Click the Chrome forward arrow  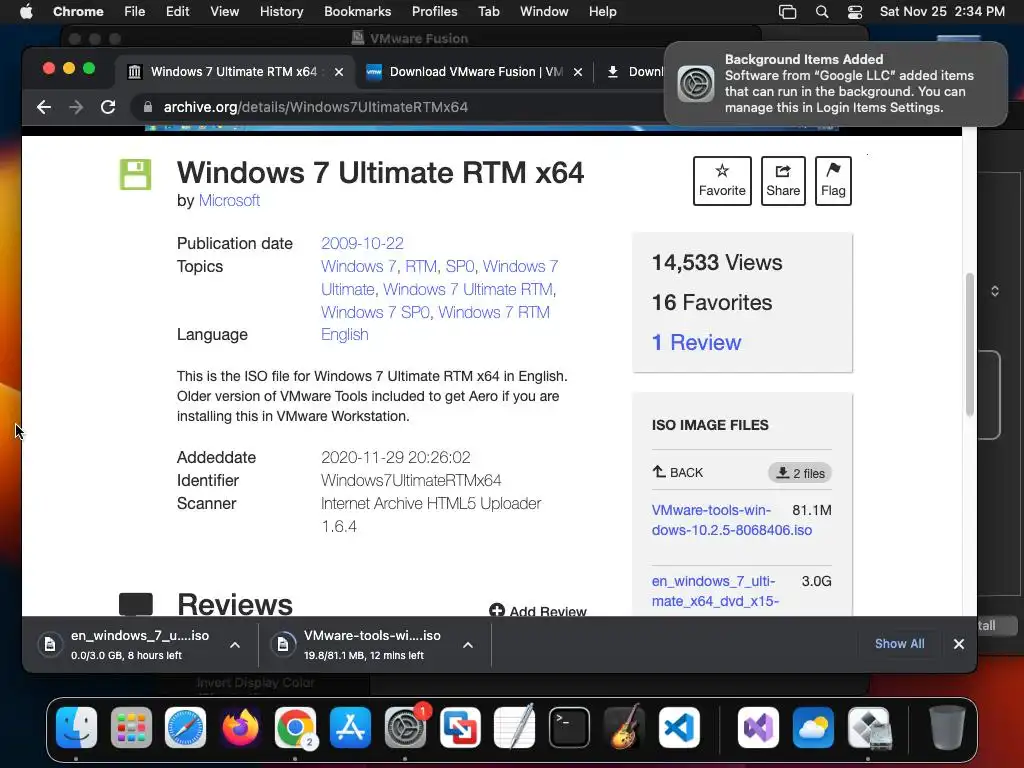click(76, 107)
